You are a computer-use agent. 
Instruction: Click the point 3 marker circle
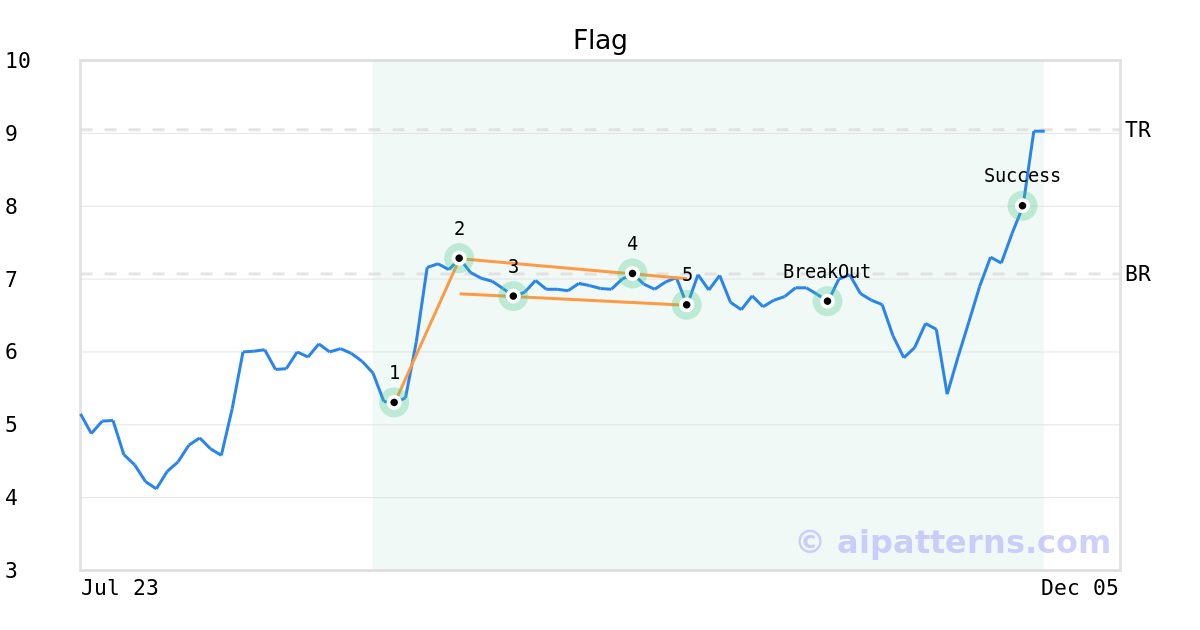pyautogui.click(x=513, y=295)
